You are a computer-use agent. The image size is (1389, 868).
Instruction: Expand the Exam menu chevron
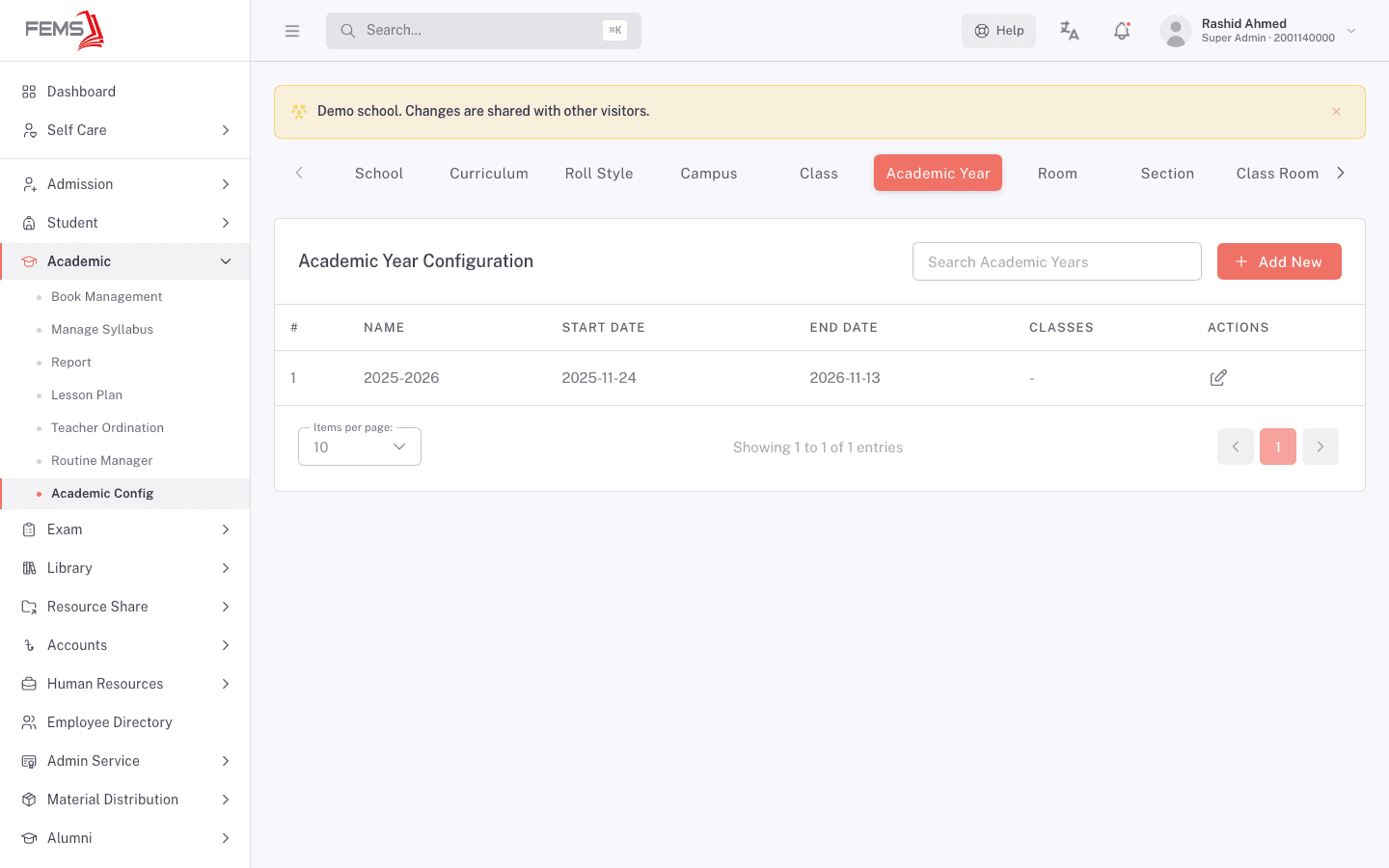226,529
